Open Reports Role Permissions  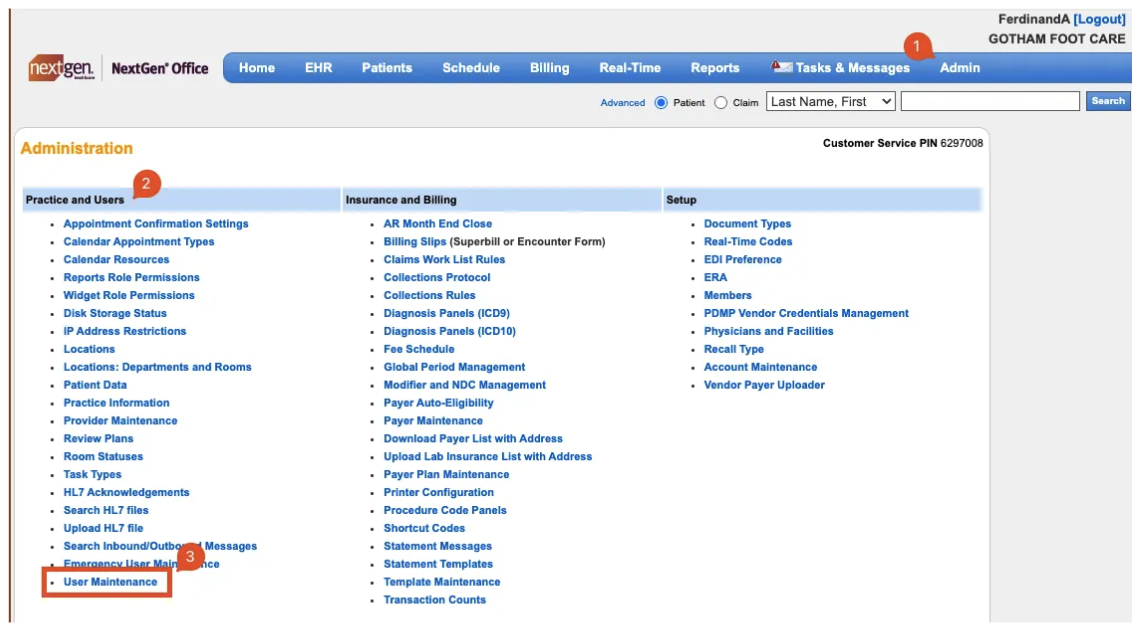[x=132, y=278]
